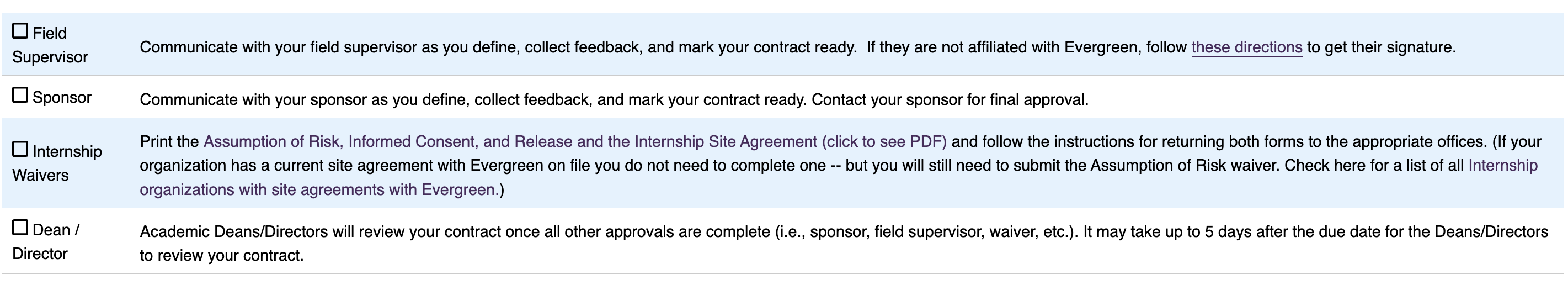Viewport: 1568px width, 285px height.
Task: Enable the Internship Waivers checkbox
Action: tap(20, 149)
